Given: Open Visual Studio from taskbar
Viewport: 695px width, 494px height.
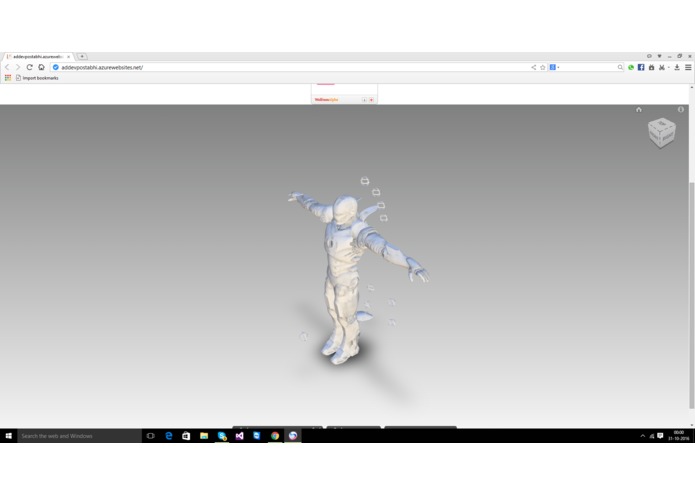Looking at the screenshot, I should tap(239, 436).
